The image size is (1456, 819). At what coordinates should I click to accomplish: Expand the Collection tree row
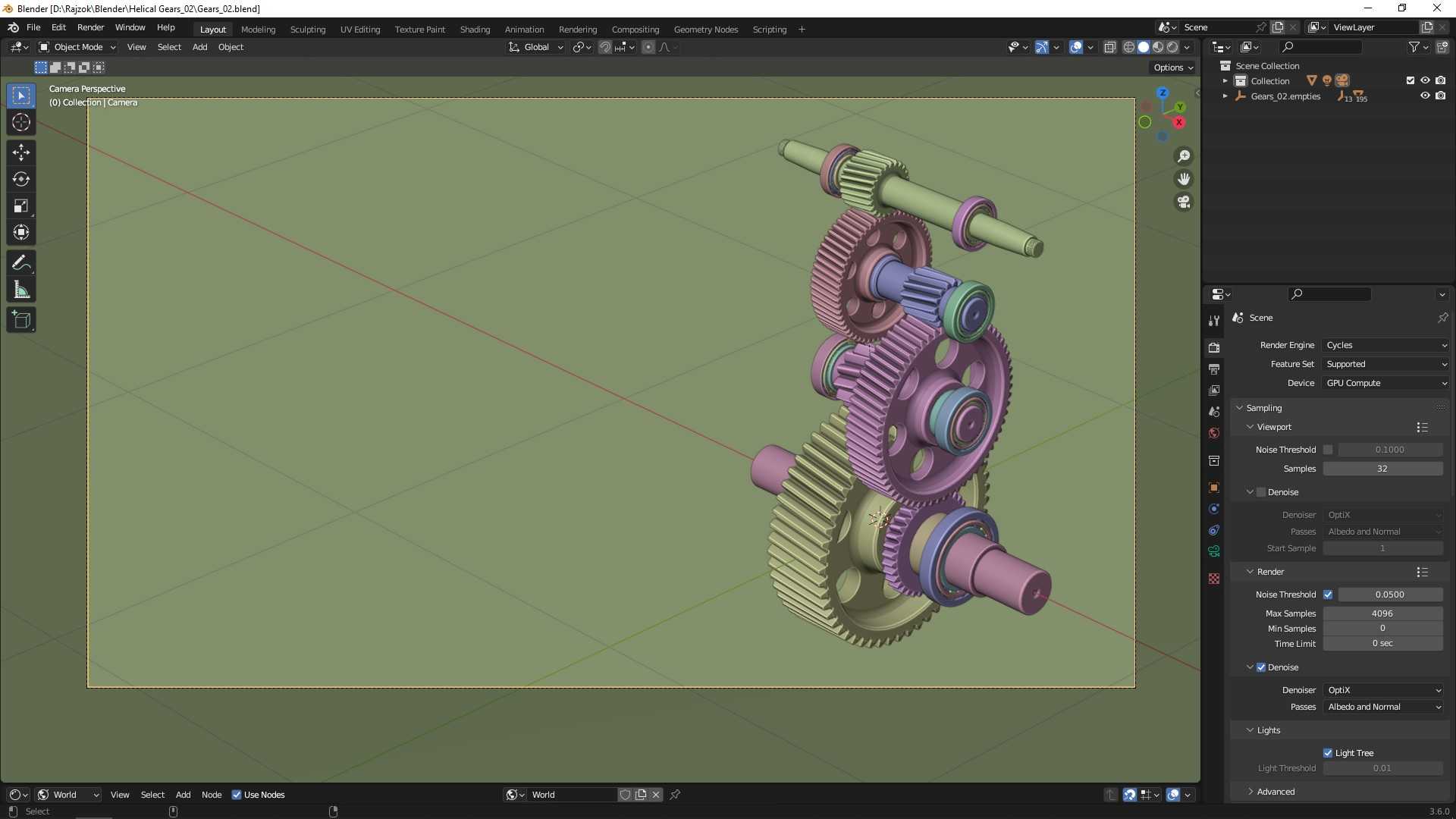(x=1225, y=81)
